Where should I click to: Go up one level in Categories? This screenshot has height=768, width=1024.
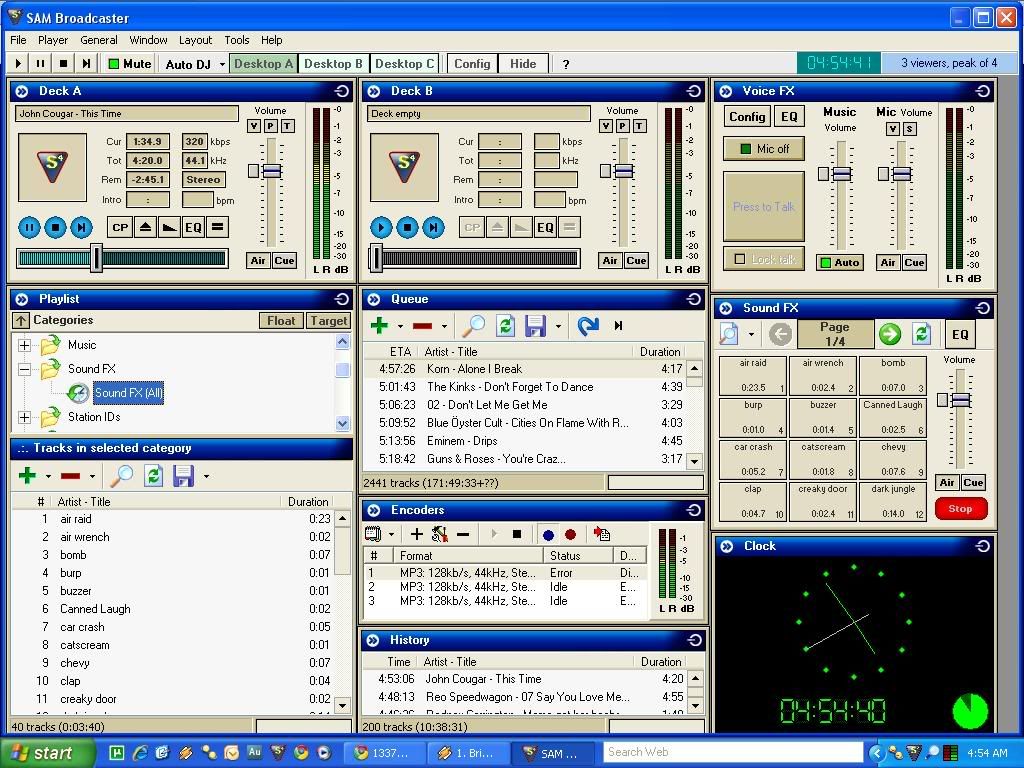click(x=21, y=320)
